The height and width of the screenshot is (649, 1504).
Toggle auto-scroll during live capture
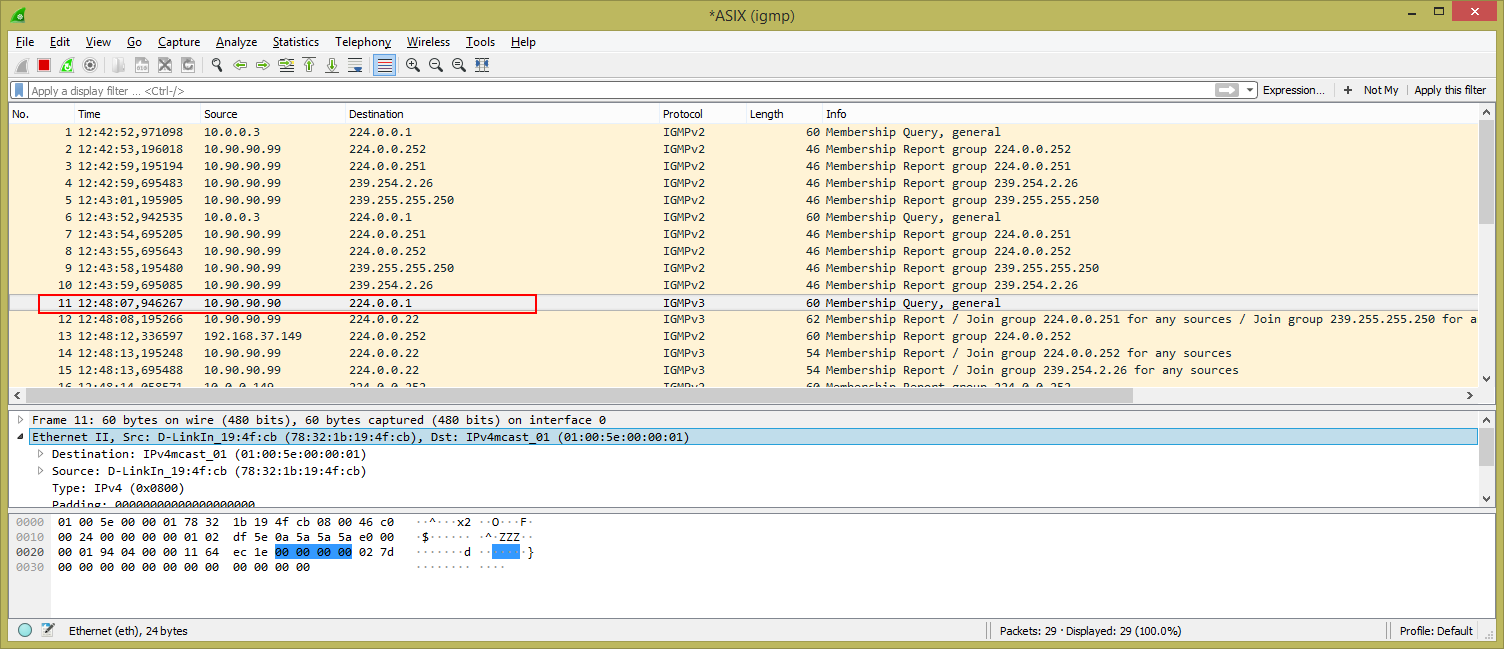[x=355, y=65]
